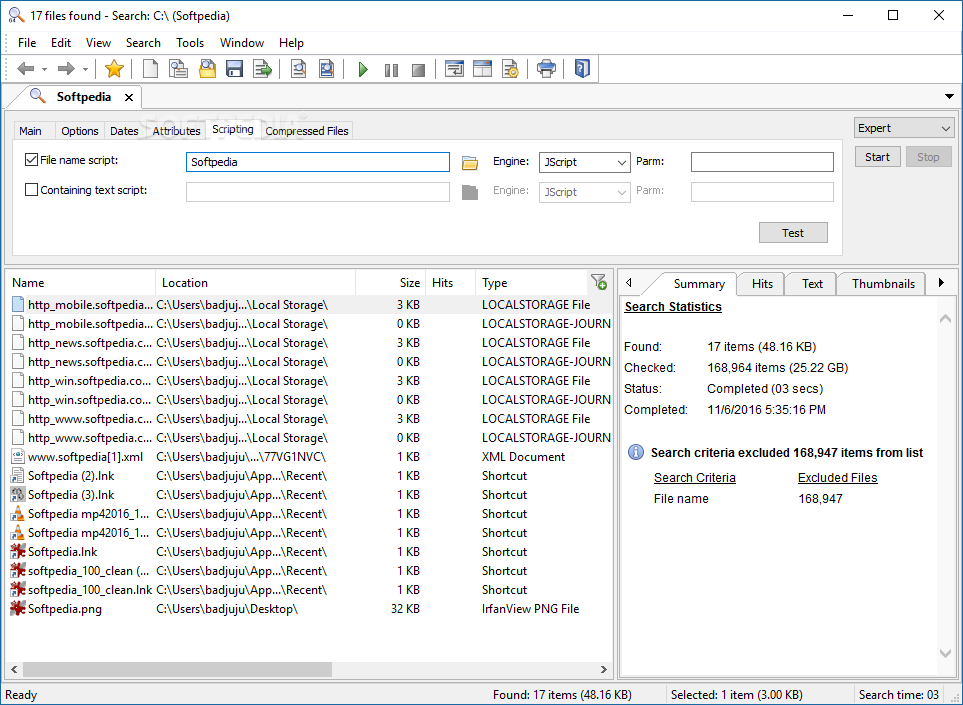Open the Search menu
Screen dimensions: 963x705
point(143,43)
